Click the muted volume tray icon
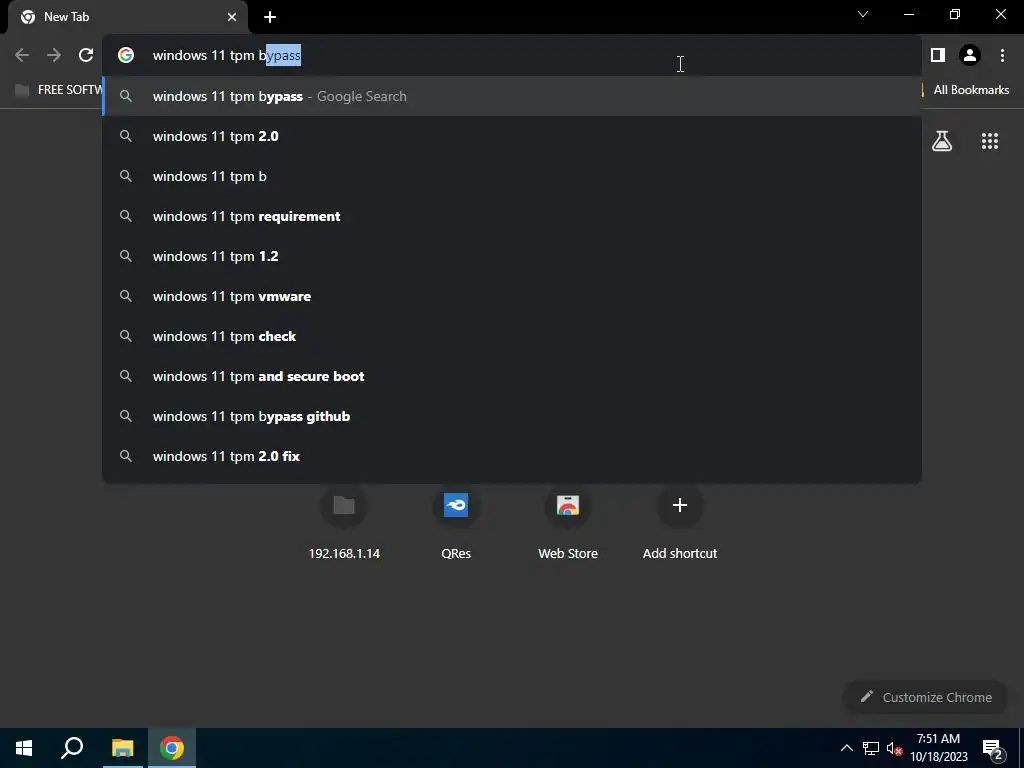 [x=895, y=748]
